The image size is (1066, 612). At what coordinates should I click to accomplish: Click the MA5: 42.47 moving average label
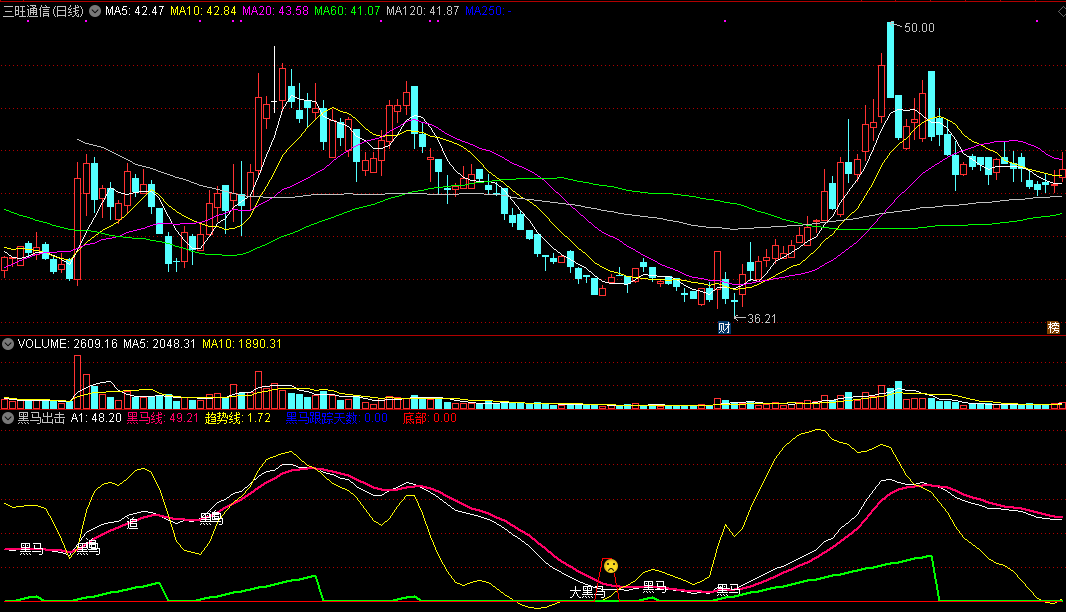coord(135,11)
